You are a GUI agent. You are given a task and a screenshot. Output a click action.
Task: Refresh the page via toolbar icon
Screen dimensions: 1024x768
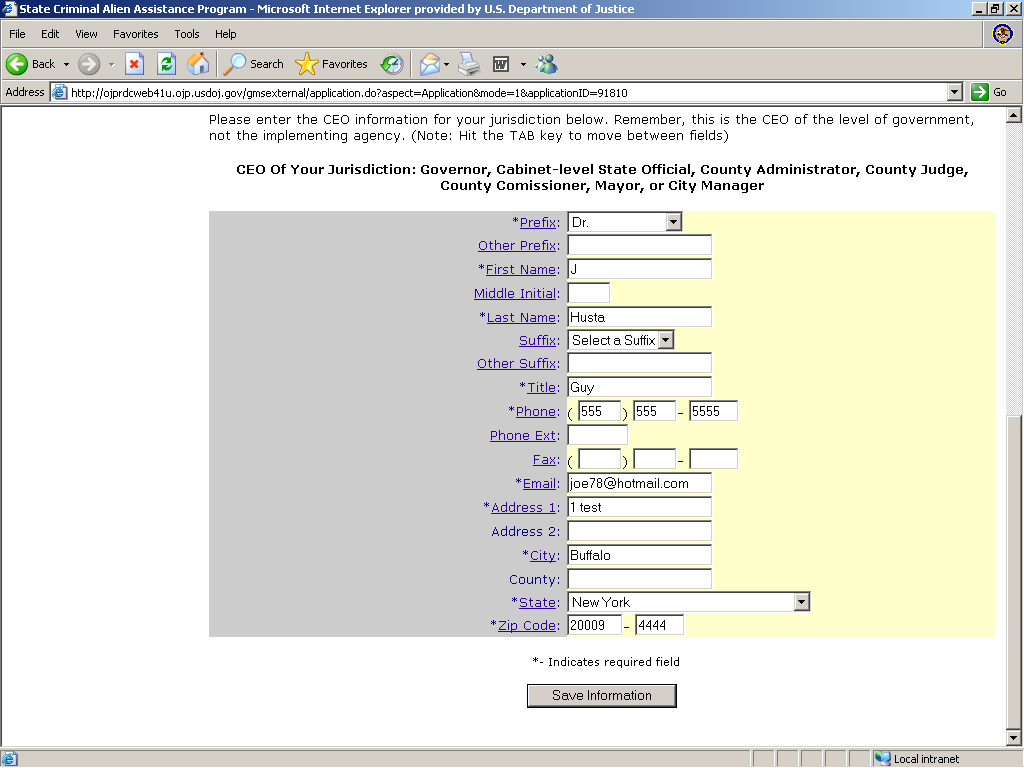[166, 64]
